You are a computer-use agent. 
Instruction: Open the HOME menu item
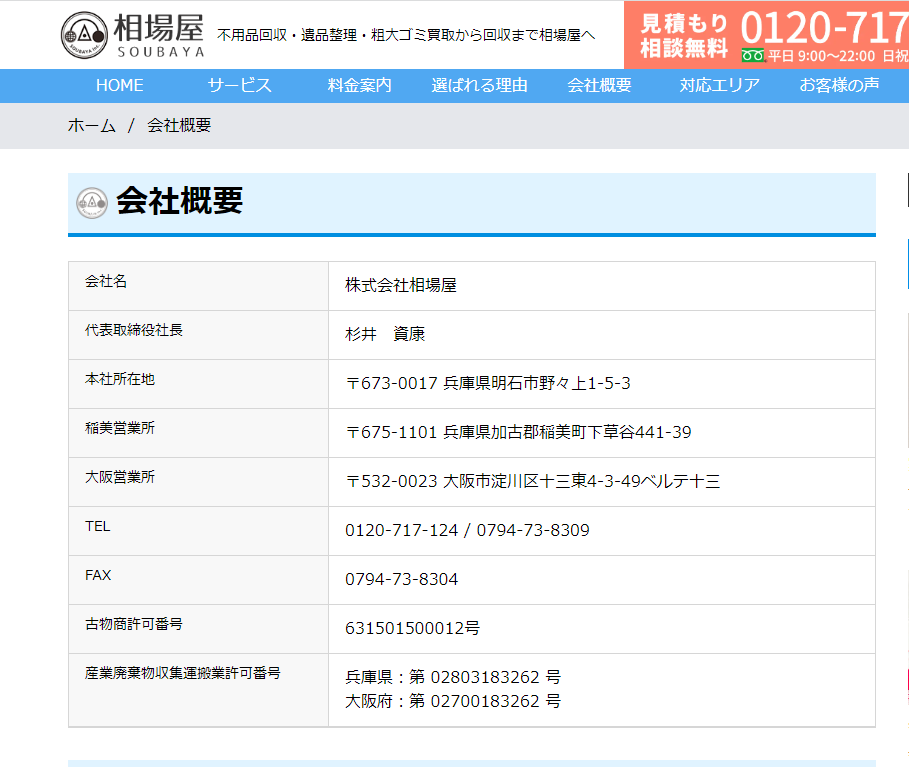[119, 85]
